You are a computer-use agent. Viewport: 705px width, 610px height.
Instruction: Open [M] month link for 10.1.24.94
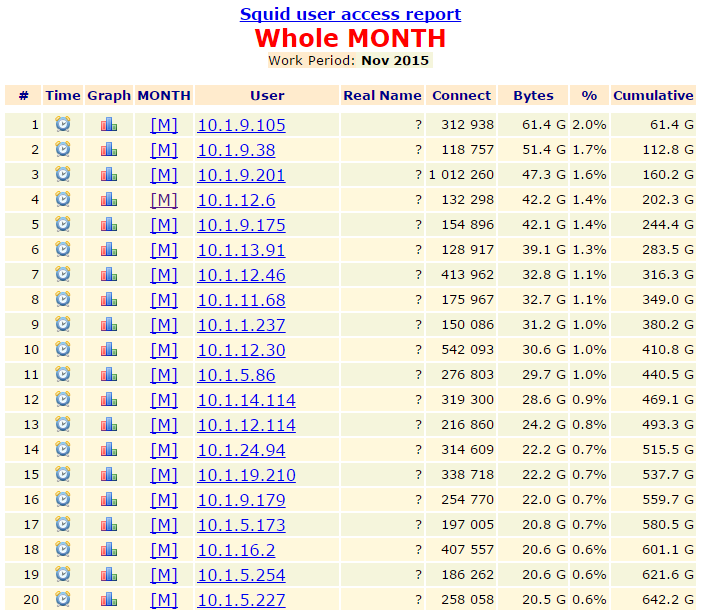pos(164,450)
